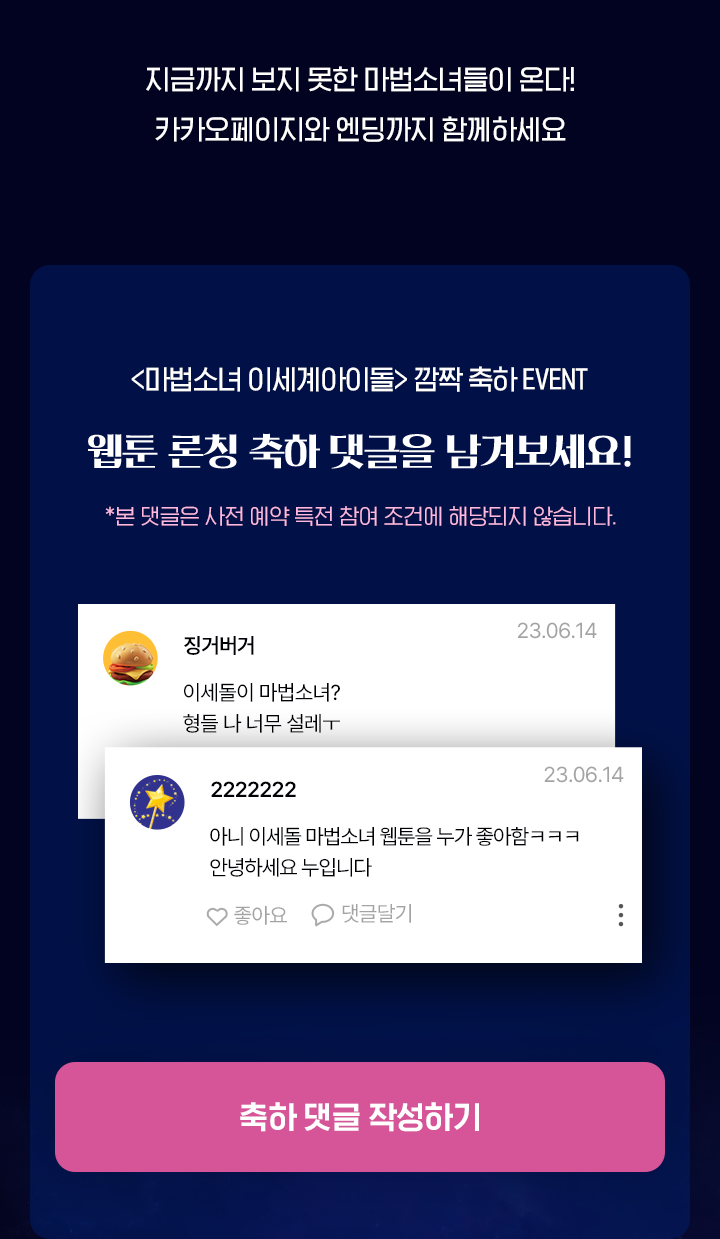Click the 댓글달기 label
720x1239 pixels.
[376, 914]
